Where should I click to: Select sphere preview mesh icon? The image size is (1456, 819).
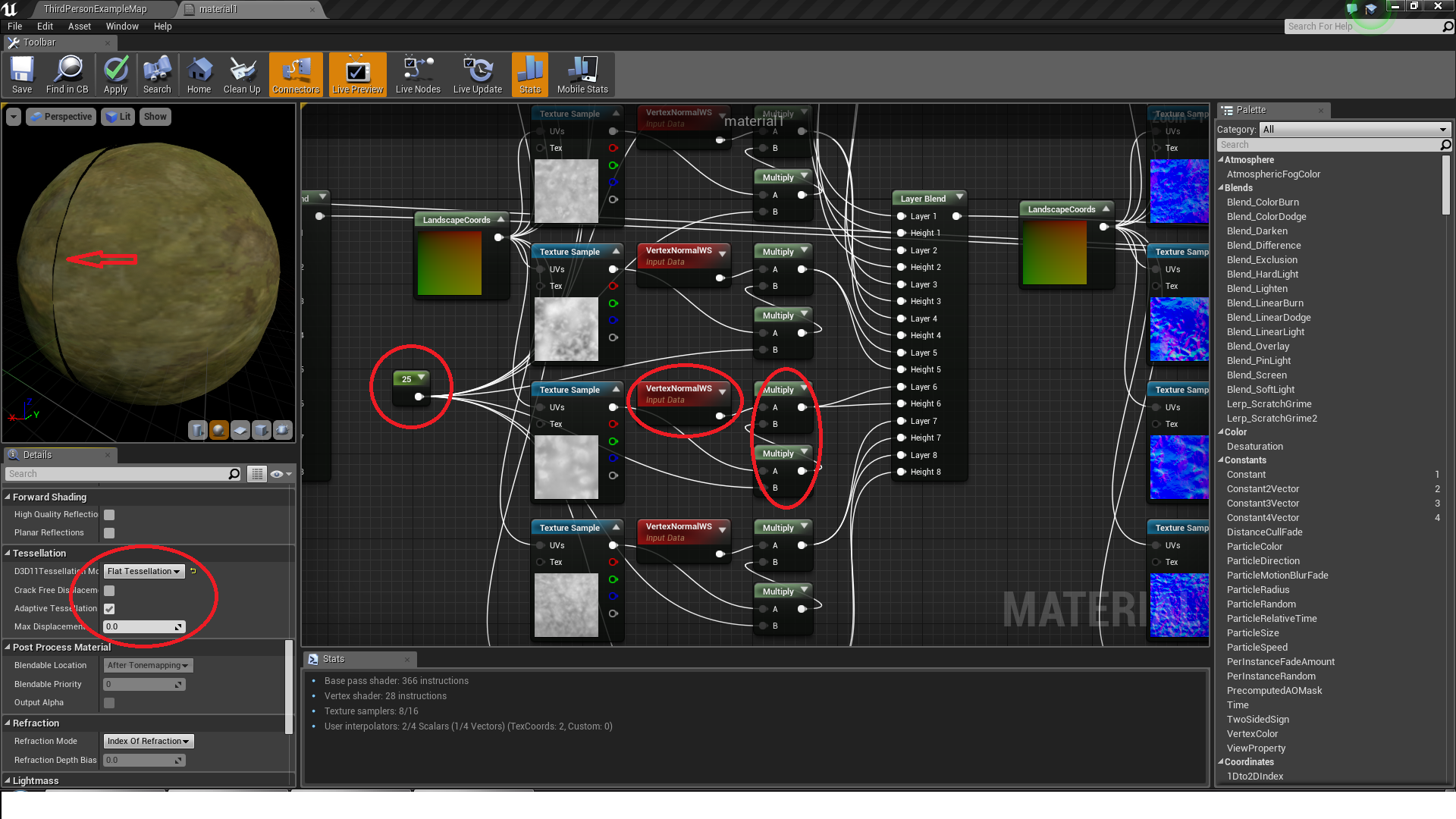(219, 430)
